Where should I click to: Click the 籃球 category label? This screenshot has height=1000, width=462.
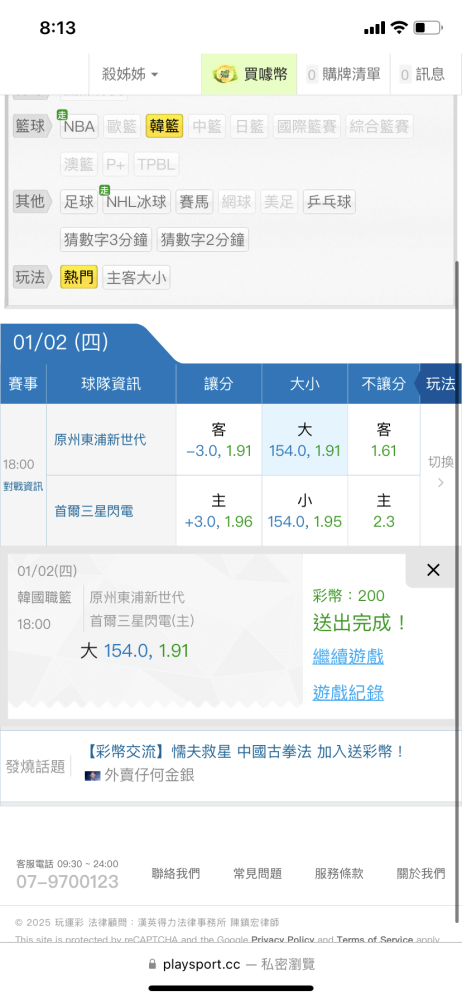click(x=32, y=126)
